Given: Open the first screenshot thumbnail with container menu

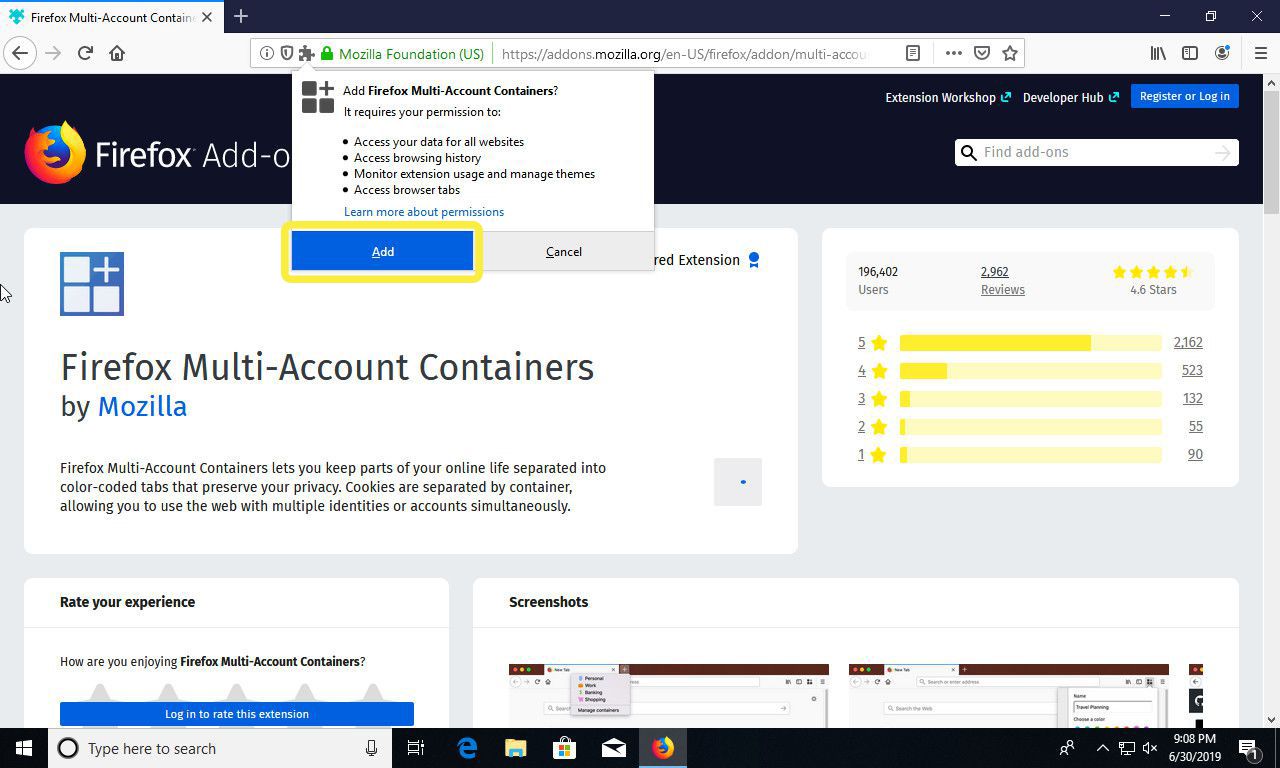Looking at the screenshot, I should [x=669, y=695].
